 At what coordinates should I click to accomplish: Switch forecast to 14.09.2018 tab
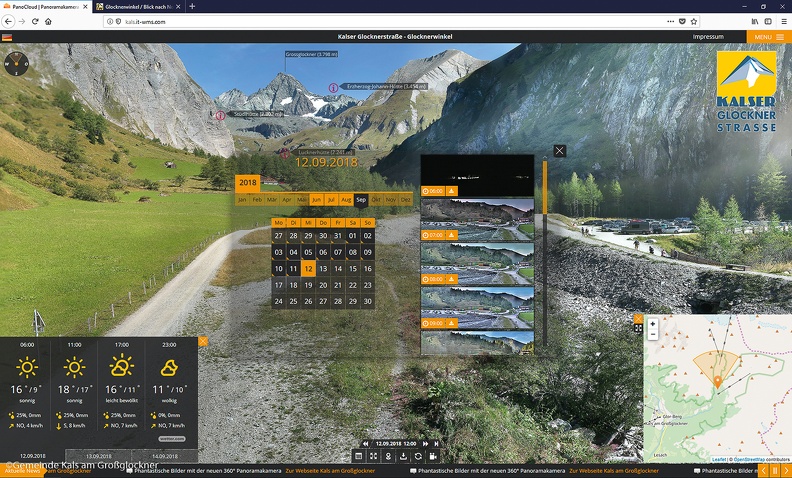(165, 456)
